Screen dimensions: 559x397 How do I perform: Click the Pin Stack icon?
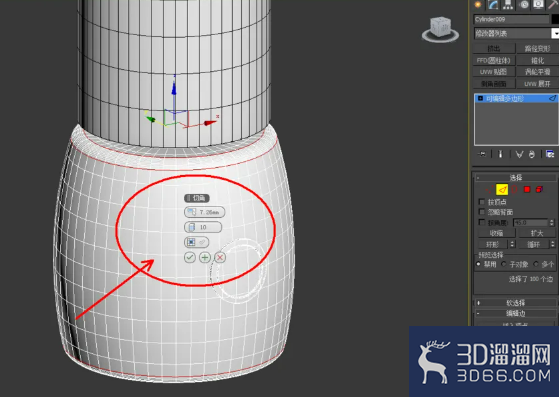tap(482, 154)
